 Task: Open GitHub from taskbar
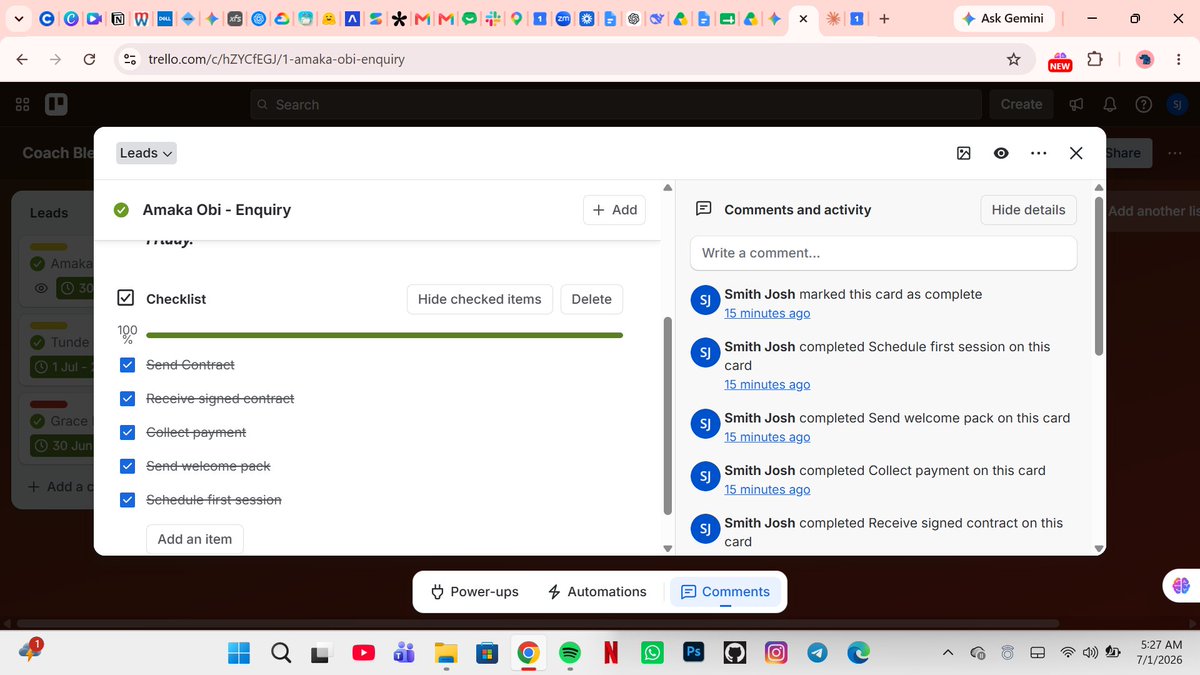point(735,653)
